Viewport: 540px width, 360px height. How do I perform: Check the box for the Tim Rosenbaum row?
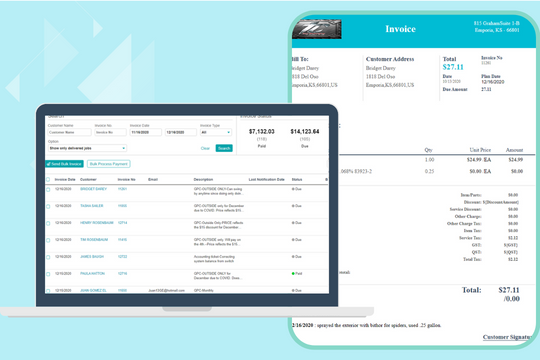[x=48, y=240]
